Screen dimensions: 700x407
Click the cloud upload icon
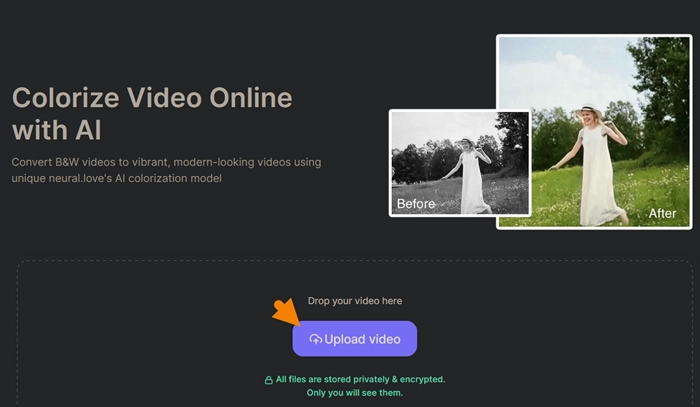(x=316, y=339)
